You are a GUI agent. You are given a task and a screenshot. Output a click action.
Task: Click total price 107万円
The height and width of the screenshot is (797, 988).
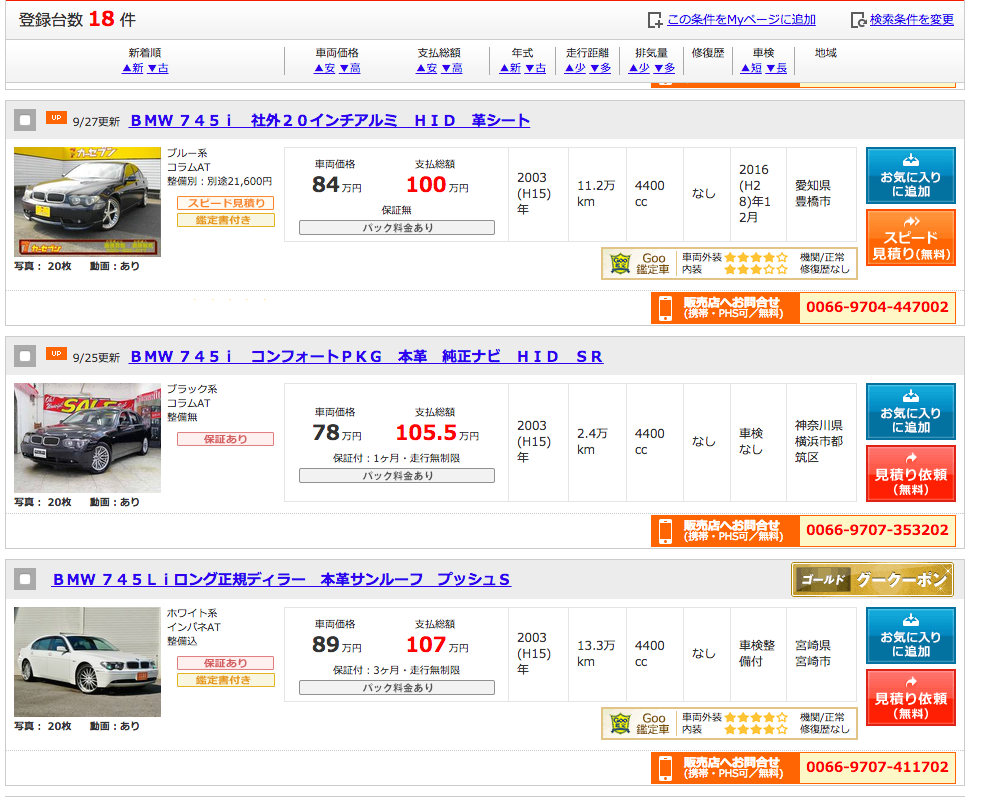[437, 645]
